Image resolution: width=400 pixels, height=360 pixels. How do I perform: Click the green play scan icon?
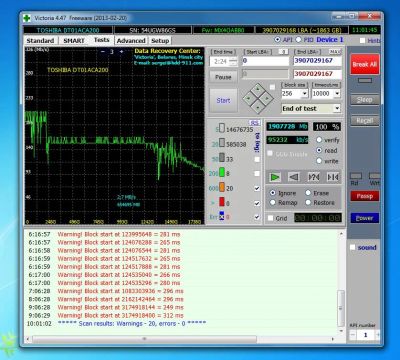[x=275, y=177]
